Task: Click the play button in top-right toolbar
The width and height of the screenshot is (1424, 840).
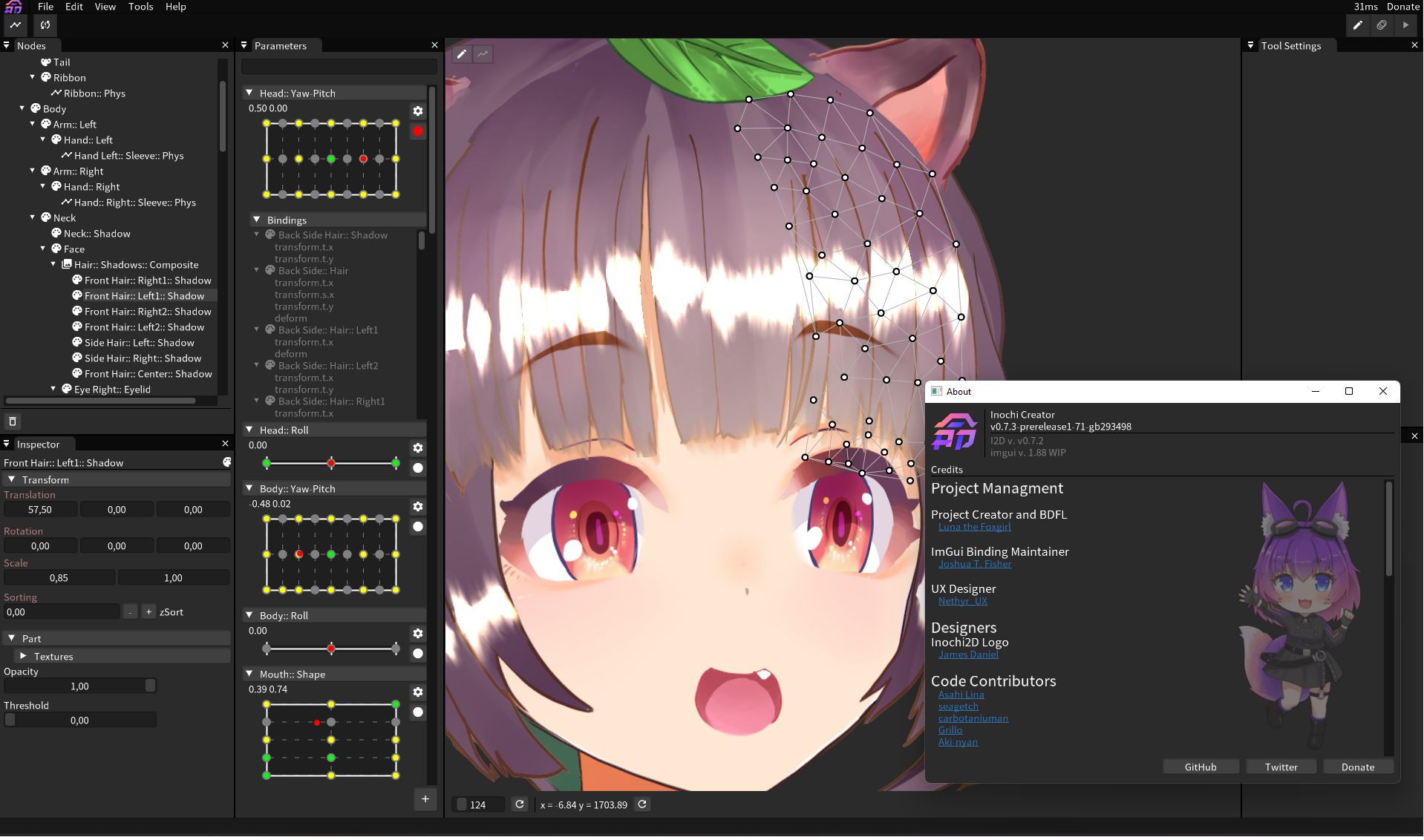Action: click(1405, 25)
